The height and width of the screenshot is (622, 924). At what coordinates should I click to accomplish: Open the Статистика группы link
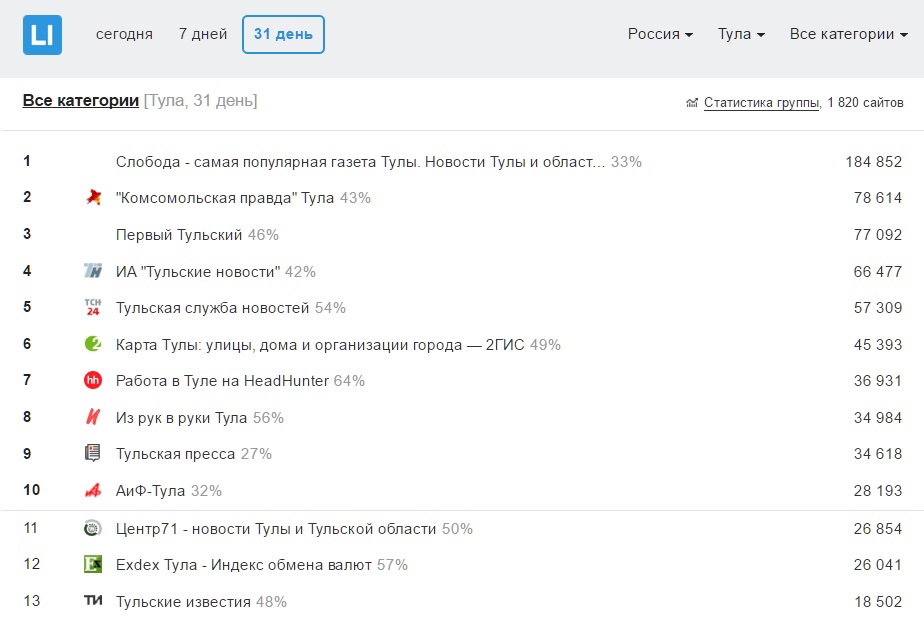(x=761, y=102)
